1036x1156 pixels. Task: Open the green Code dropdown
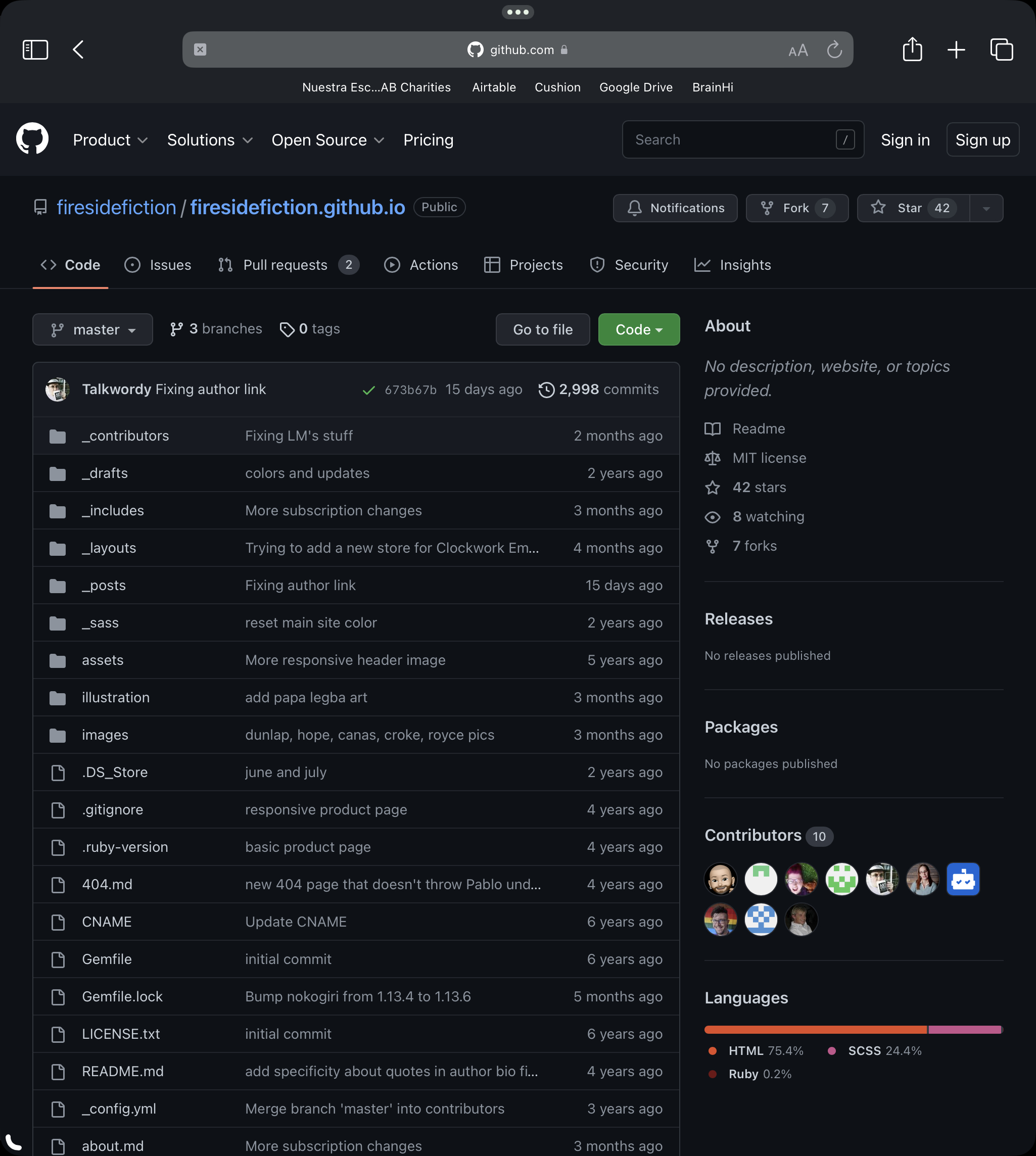(x=639, y=329)
